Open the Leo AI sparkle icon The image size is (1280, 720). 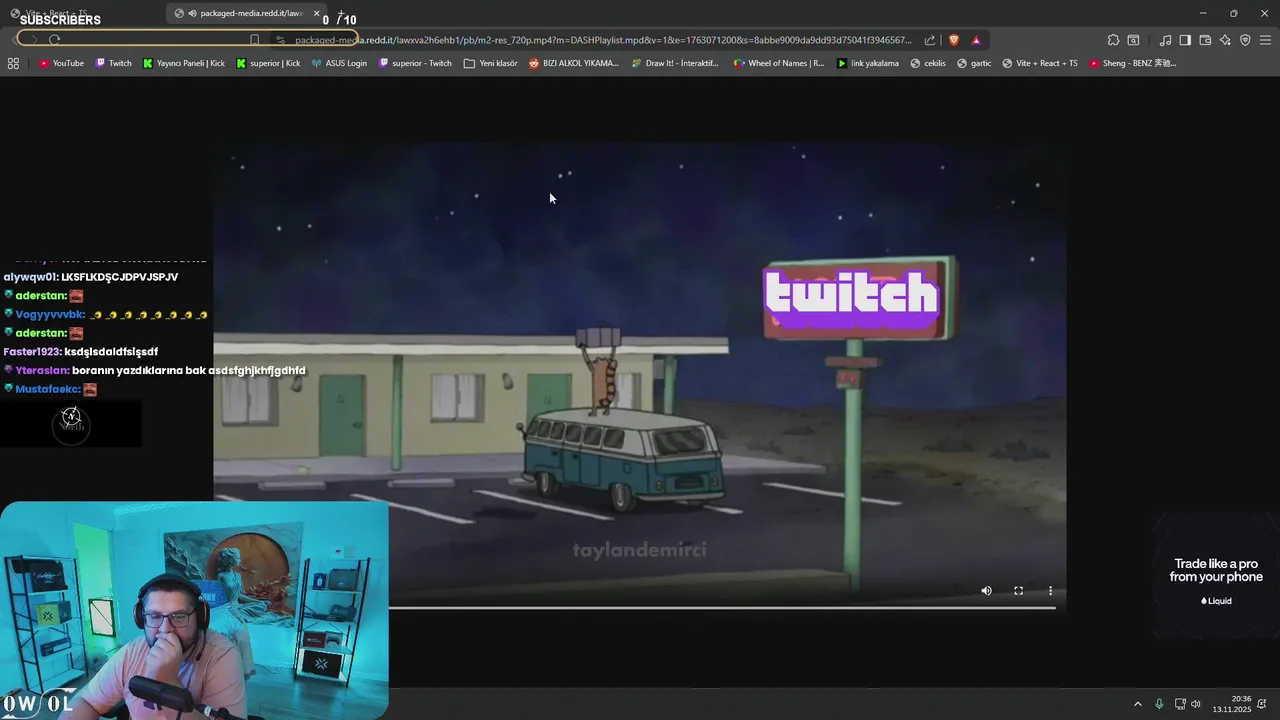click(x=1225, y=40)
